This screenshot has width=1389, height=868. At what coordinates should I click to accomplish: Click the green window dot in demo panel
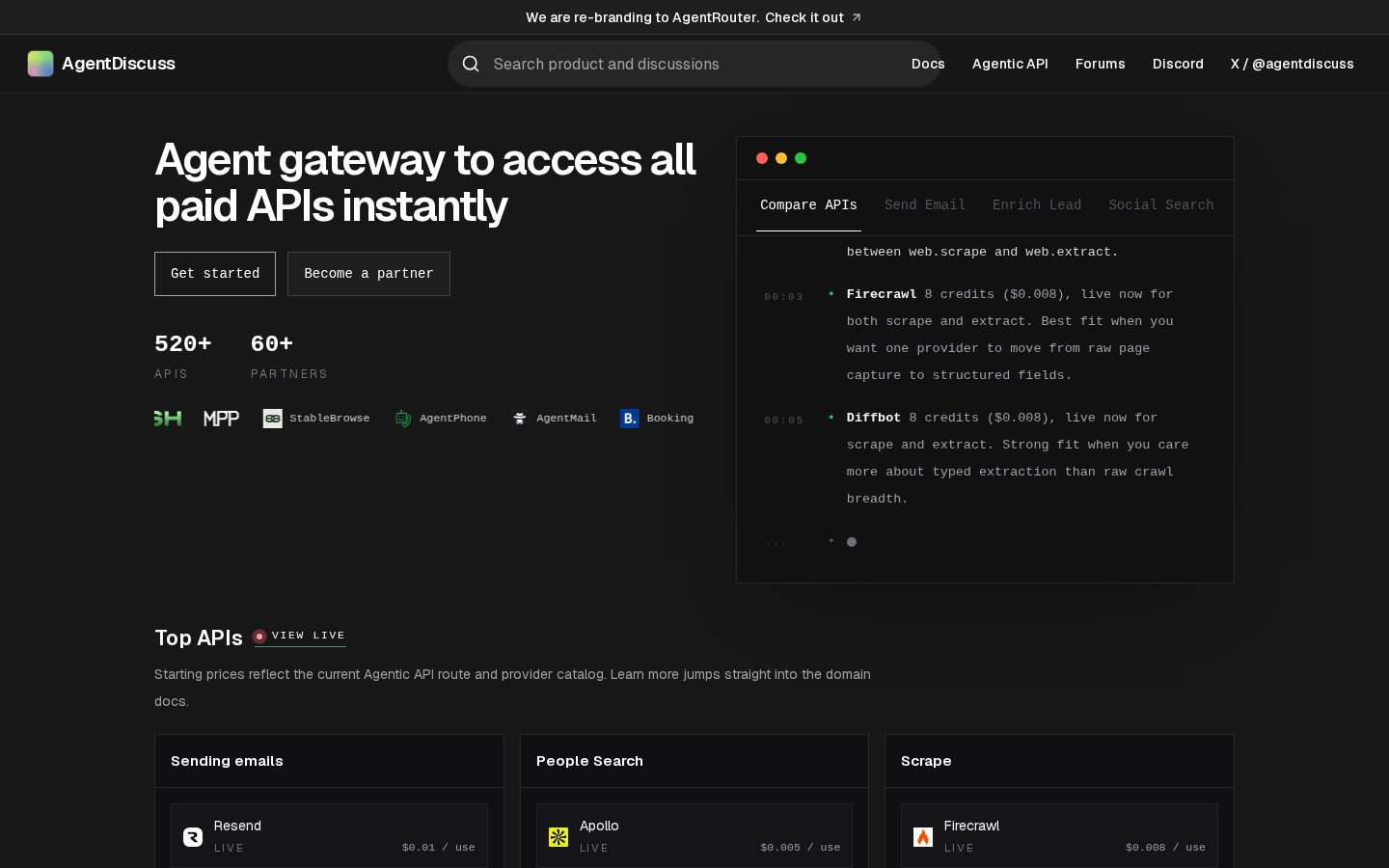click(x=801, y=158)
